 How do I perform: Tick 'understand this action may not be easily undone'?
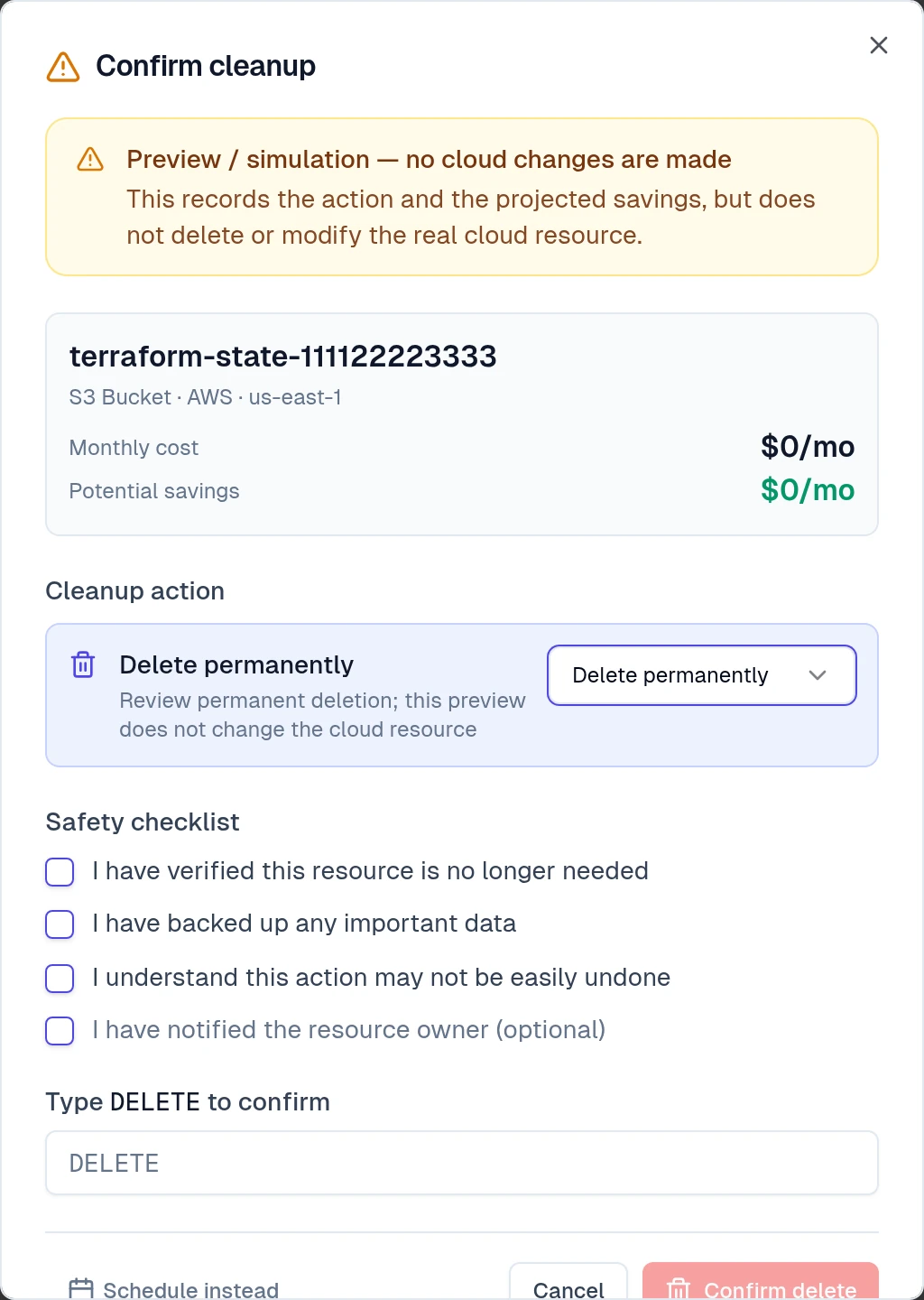pos(60,979)
